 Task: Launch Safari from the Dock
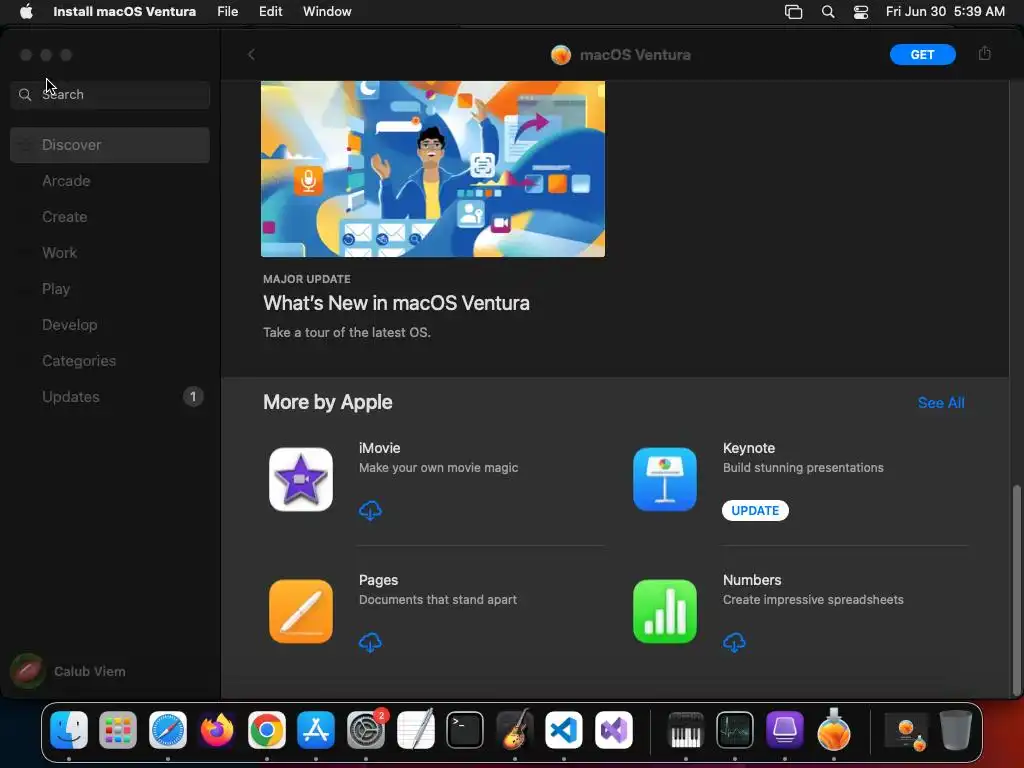click(168, 729)
